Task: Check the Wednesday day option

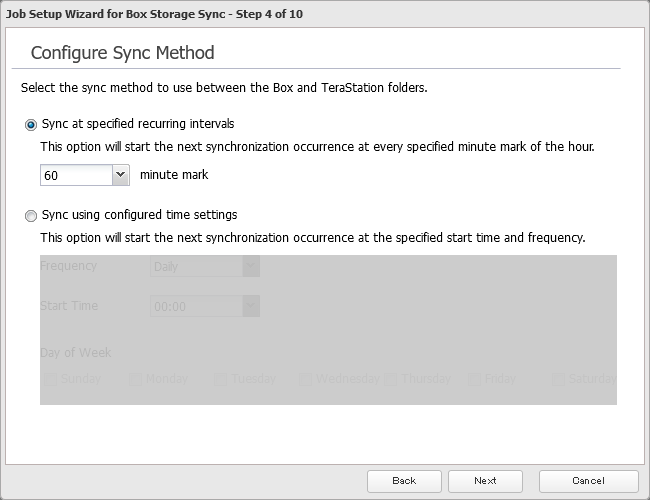Action: coord(306,379)
